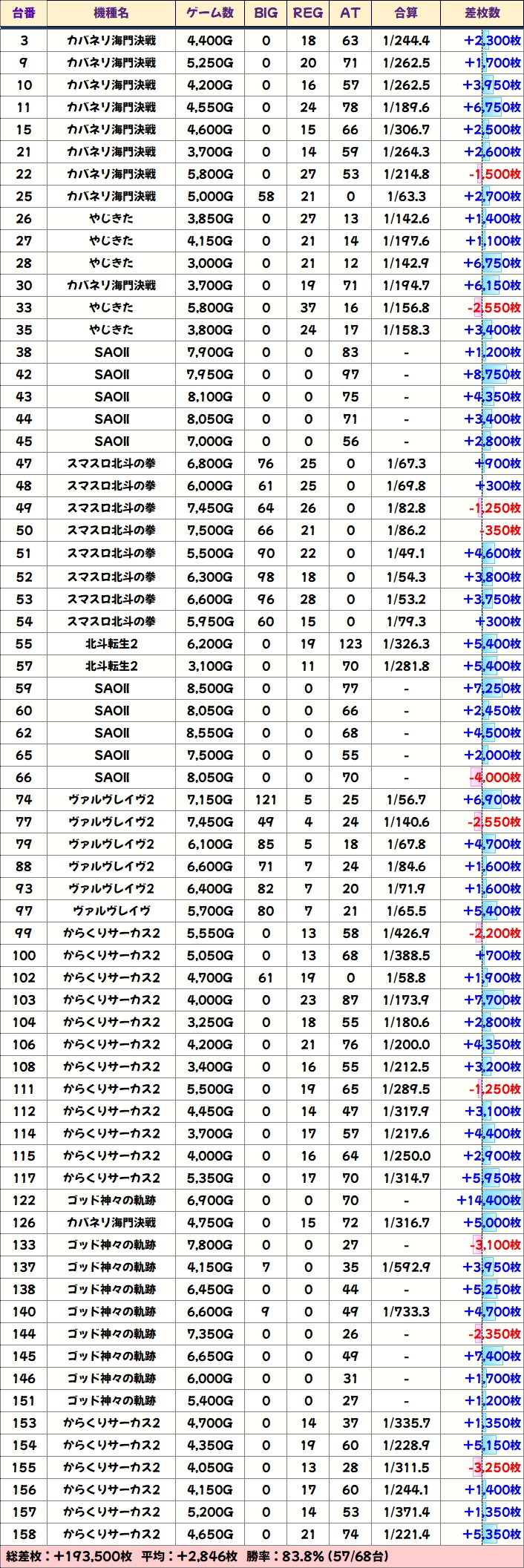
Task: Click +5,350枚 value in row 158
Action: click(x=492, y=1534)
